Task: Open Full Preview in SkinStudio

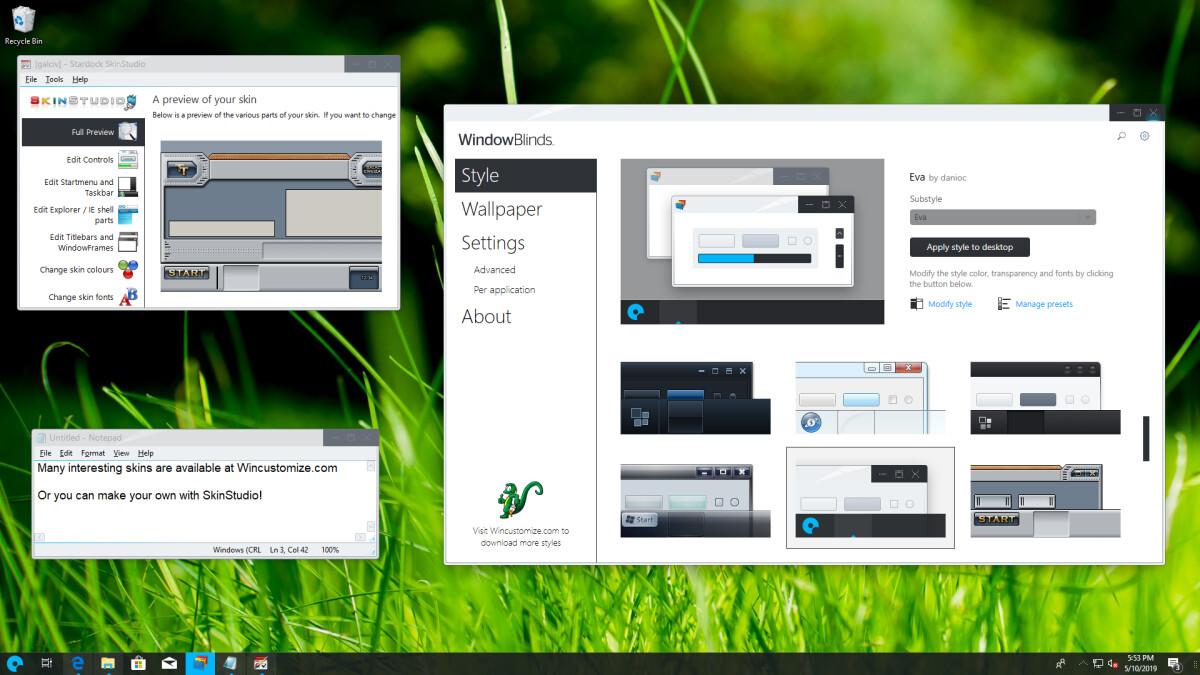Action: pos(82,131)
